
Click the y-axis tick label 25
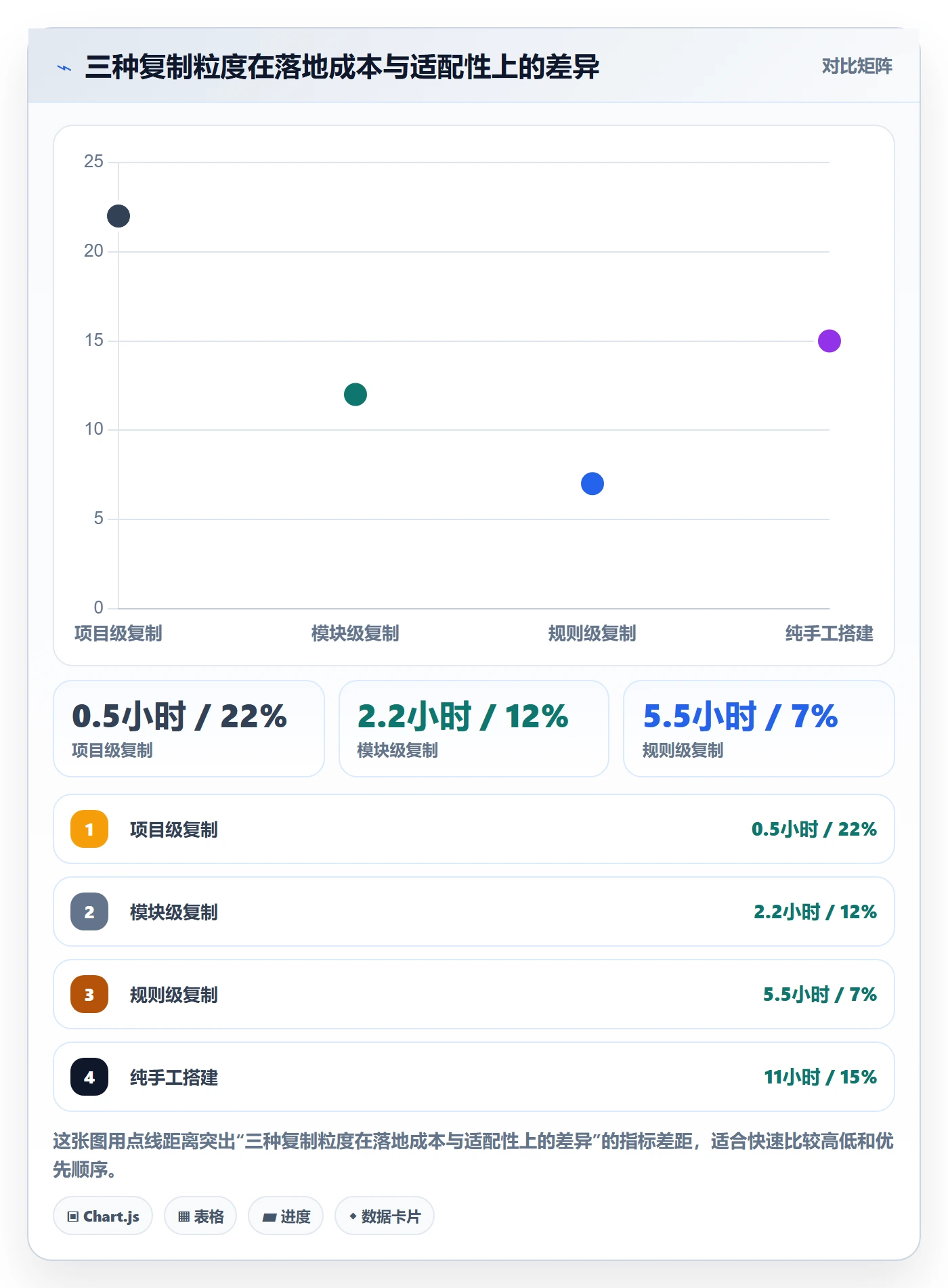[93, 161]
